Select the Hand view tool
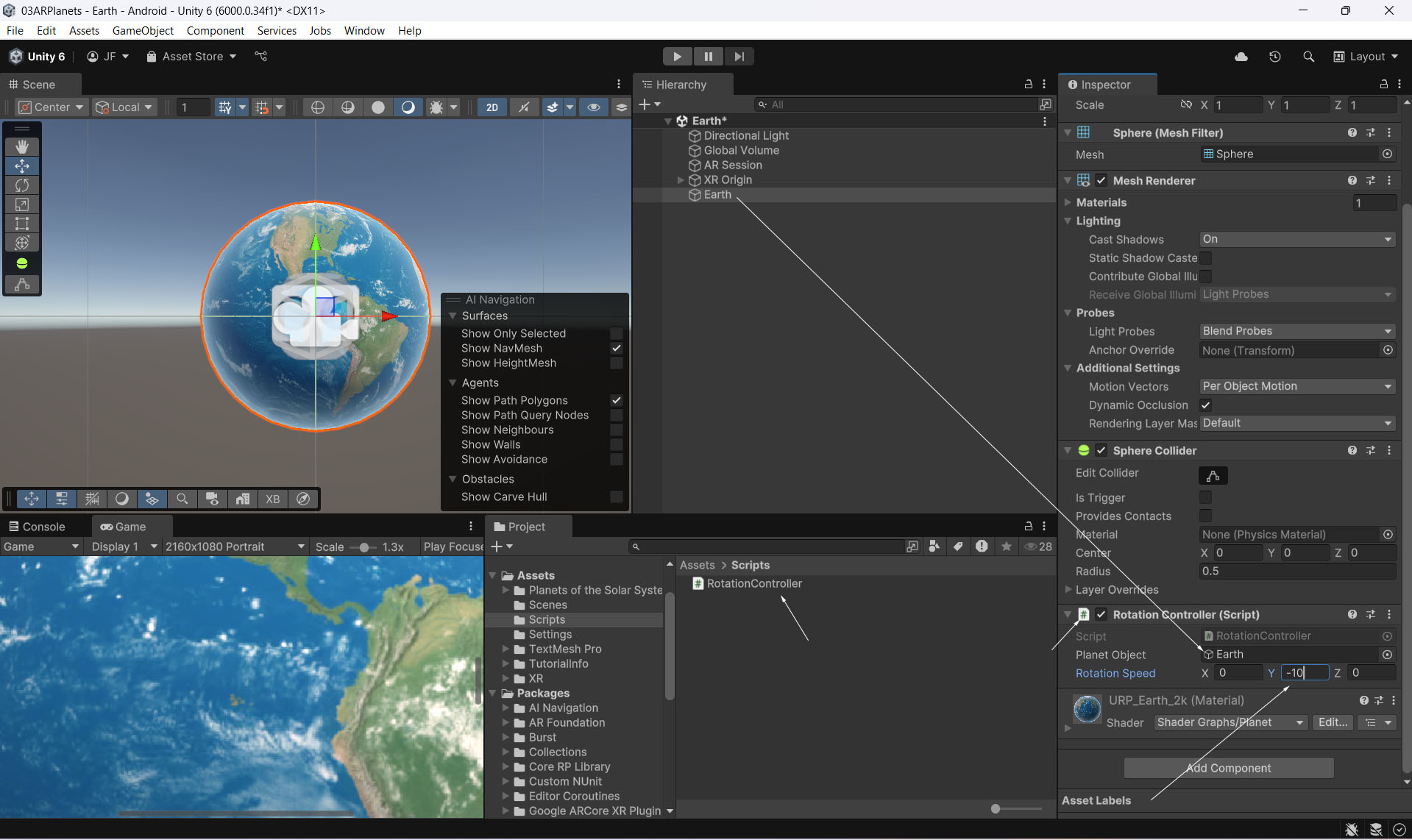Screen dimensions: 1412x840 pos(22,146)
